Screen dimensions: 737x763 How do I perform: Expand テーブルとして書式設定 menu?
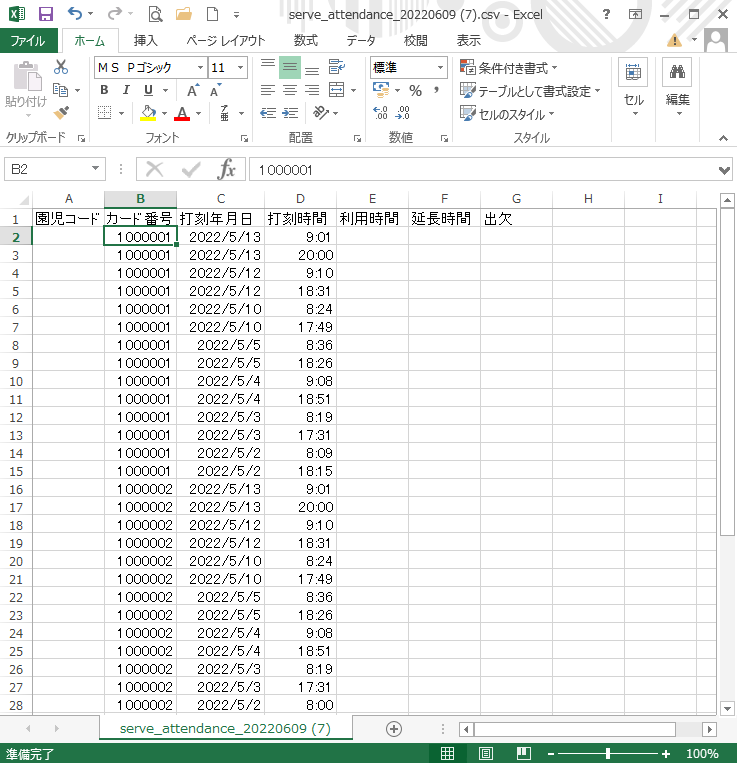[x=530, y=91]
